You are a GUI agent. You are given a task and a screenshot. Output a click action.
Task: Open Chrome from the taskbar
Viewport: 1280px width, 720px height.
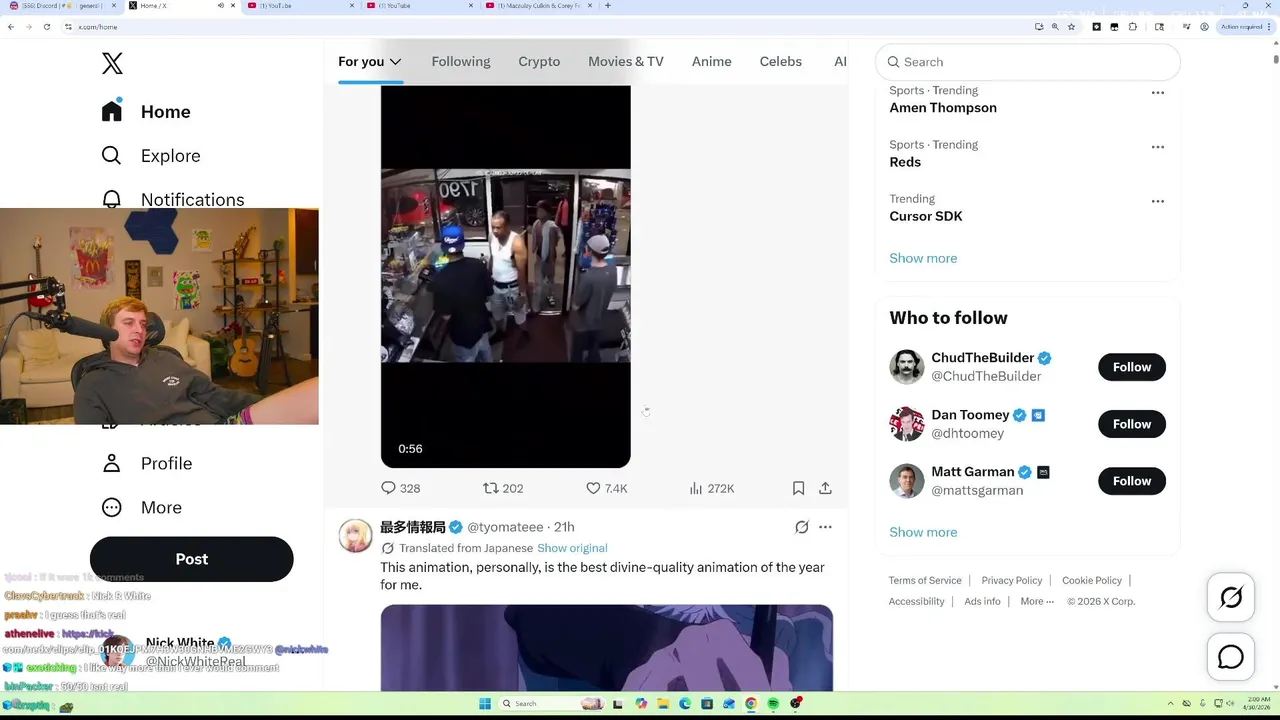[x=751, y=704]
